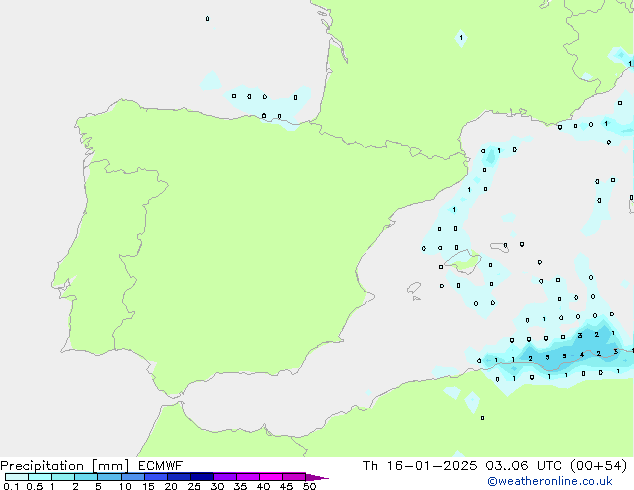This screenshot has height=490, width=634.
Task: Click Menorca island on the map
Action: pyautogui.click(x=497, y=246)
